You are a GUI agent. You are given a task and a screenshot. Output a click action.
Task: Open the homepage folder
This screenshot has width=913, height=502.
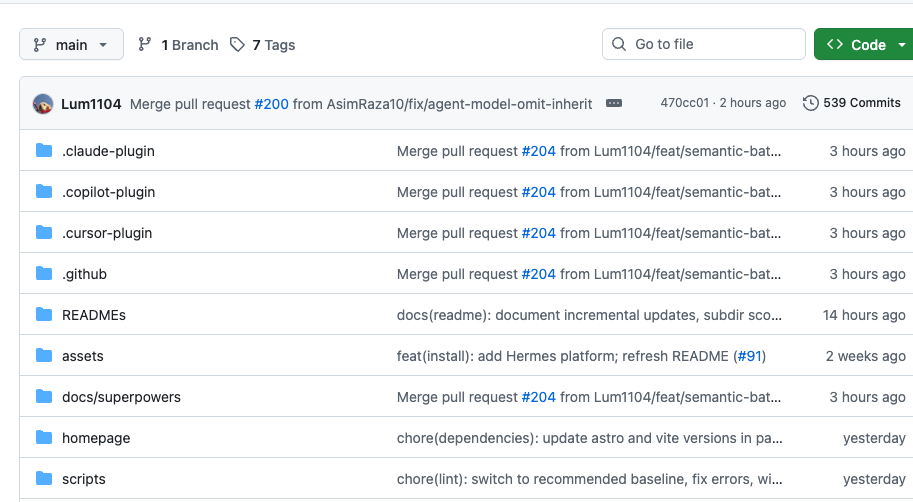coord(96,438)
